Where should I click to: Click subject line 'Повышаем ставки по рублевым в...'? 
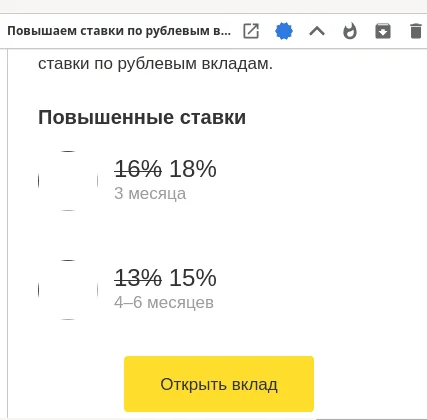pyautogui.click(x=119, y=31)
